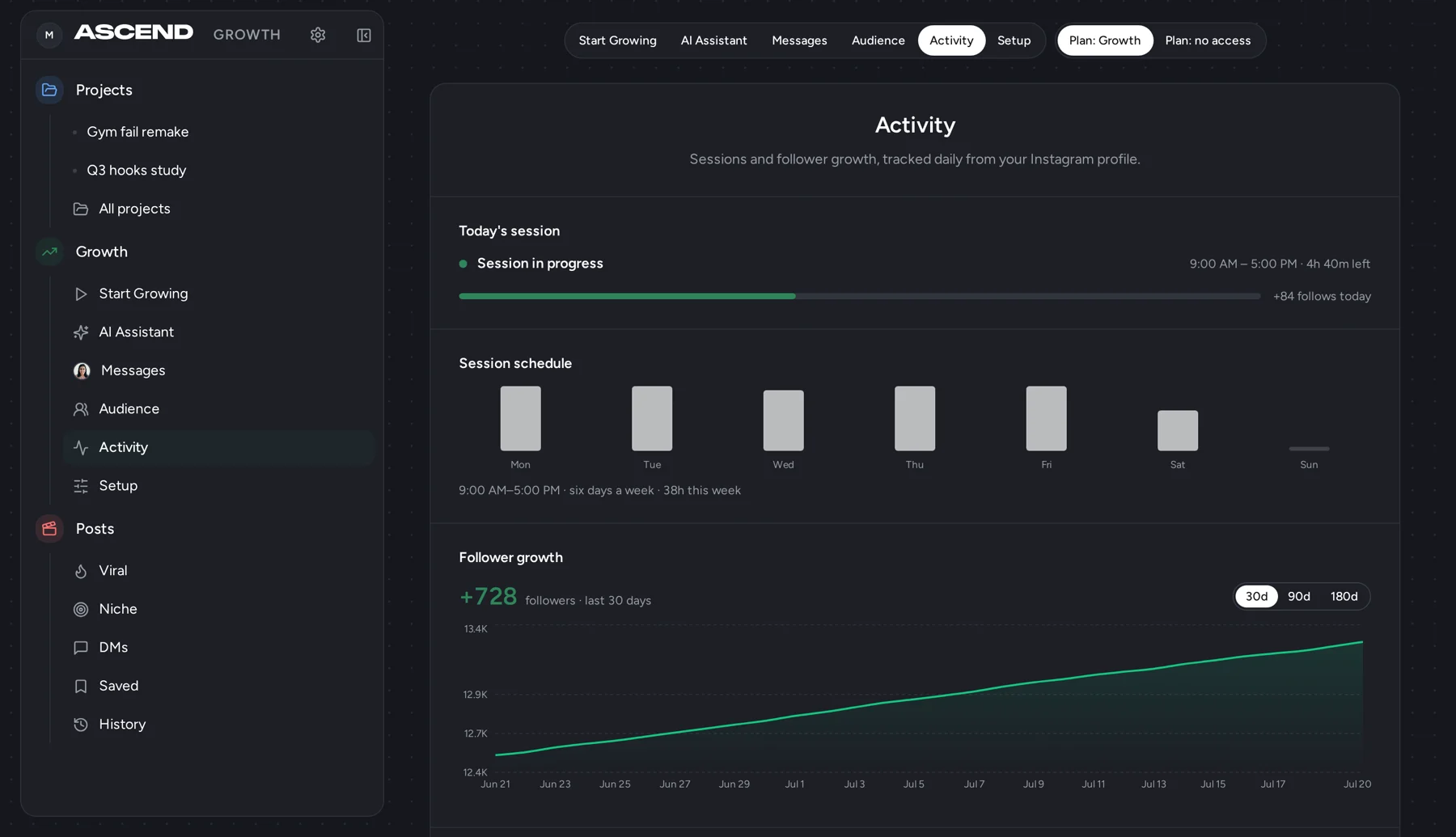Click the +728 followers figure

click(x=488, y=597)
